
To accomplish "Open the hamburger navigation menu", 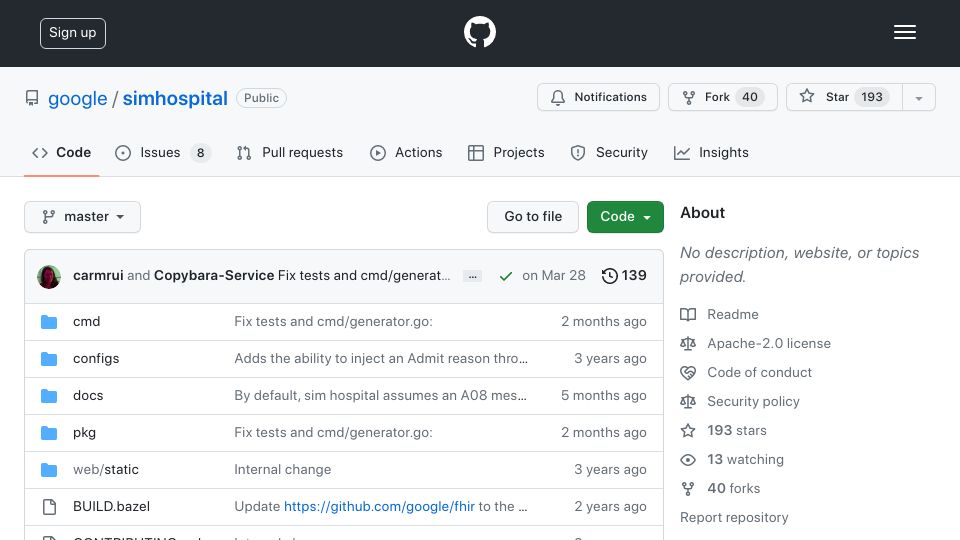I will pos(904,32).
